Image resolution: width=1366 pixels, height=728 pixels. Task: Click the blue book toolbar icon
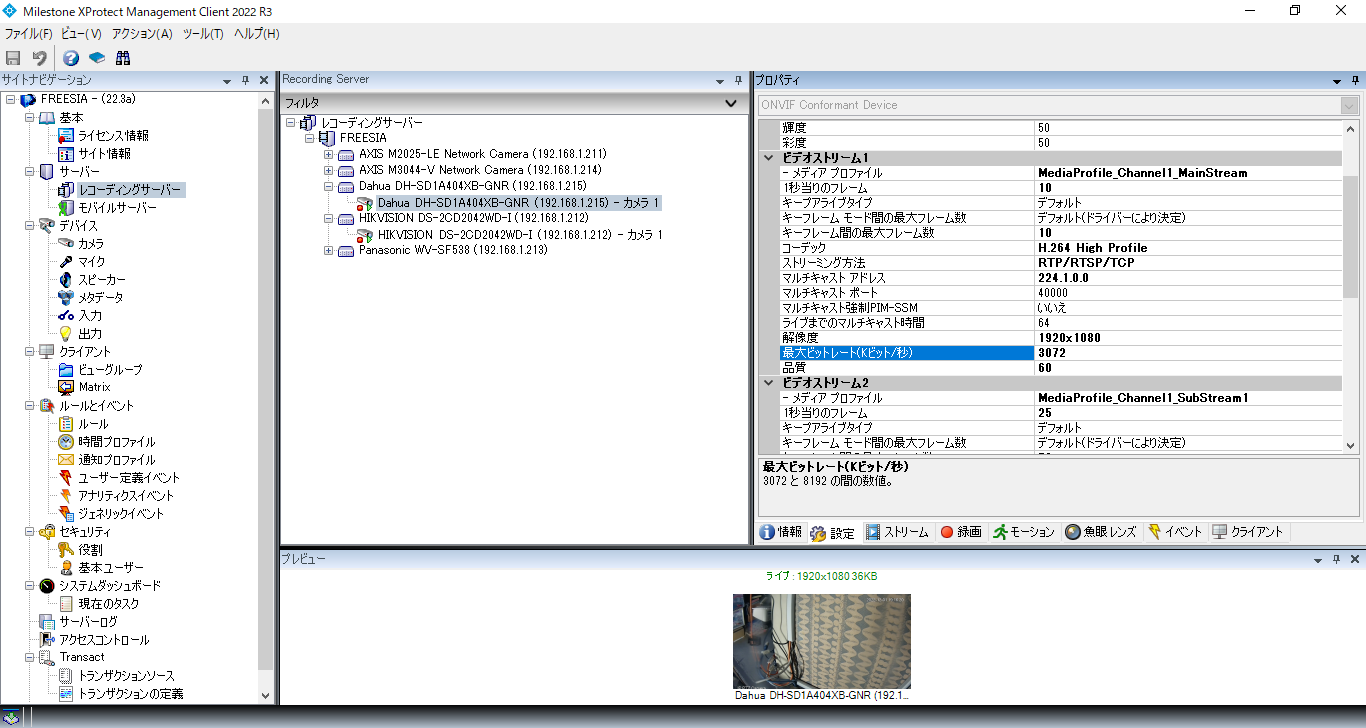click(x=97, y=58)
